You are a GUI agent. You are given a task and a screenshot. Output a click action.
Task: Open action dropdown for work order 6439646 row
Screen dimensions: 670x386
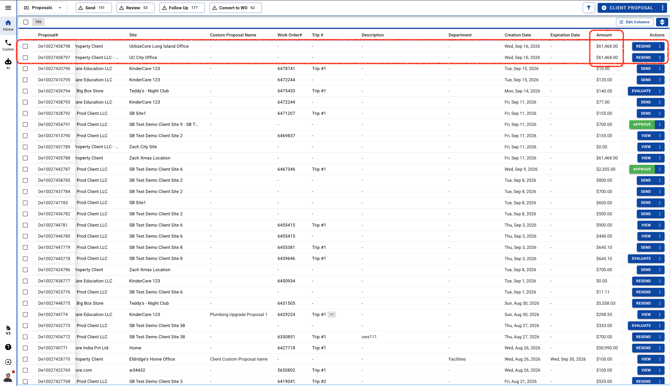click(660, 259)
